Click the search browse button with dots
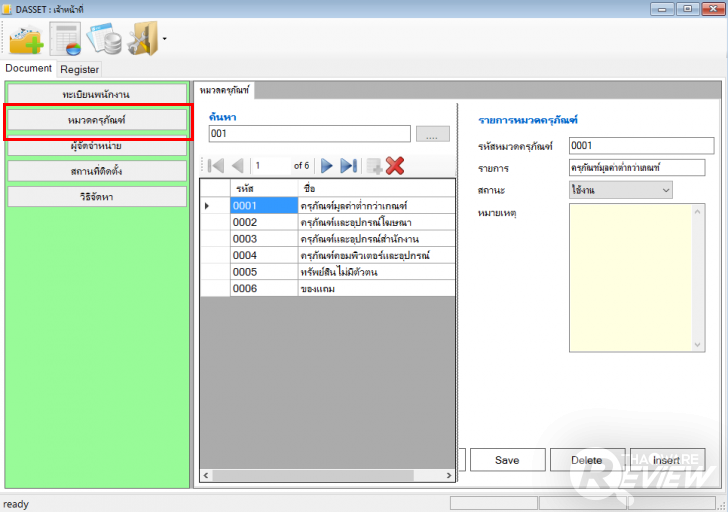 click(432, 134)
